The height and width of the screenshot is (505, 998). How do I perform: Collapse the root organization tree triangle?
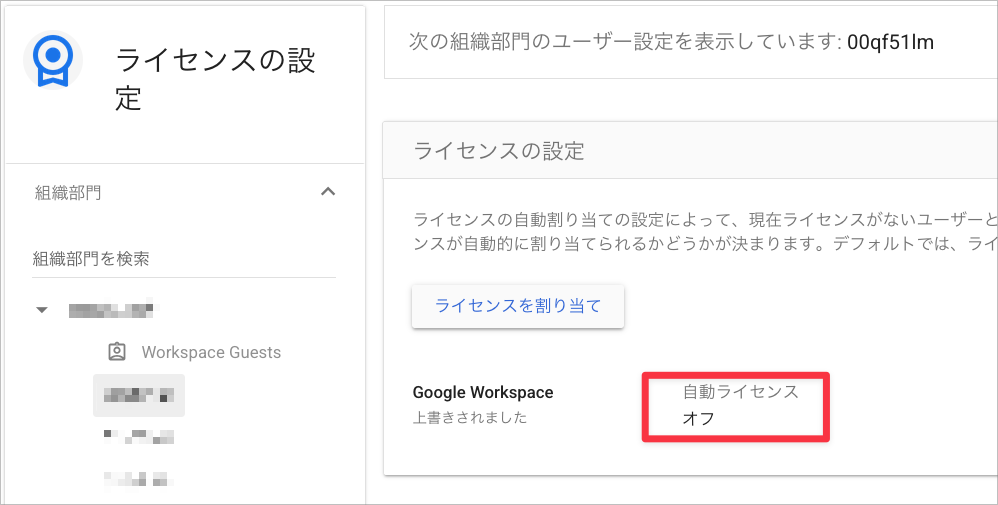point(42,310)
